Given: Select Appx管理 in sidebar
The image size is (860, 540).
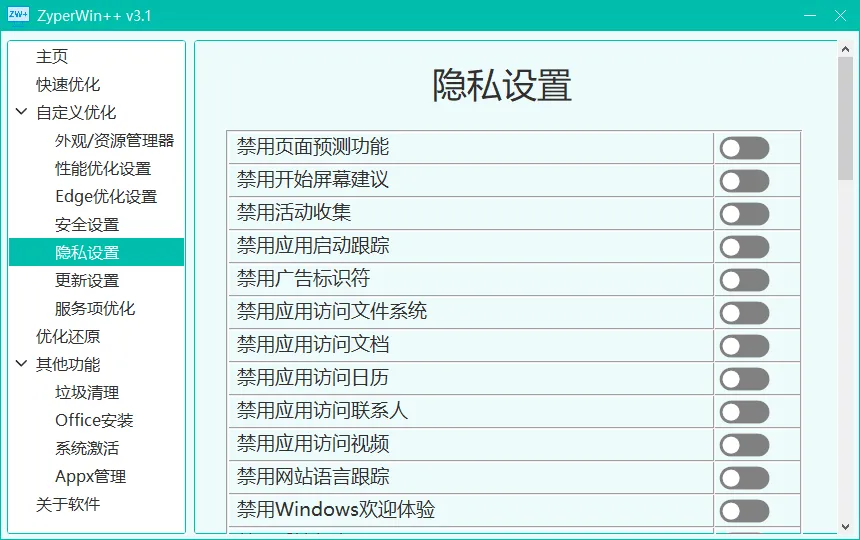Looking at the screenshot, I should click(90, 477).
